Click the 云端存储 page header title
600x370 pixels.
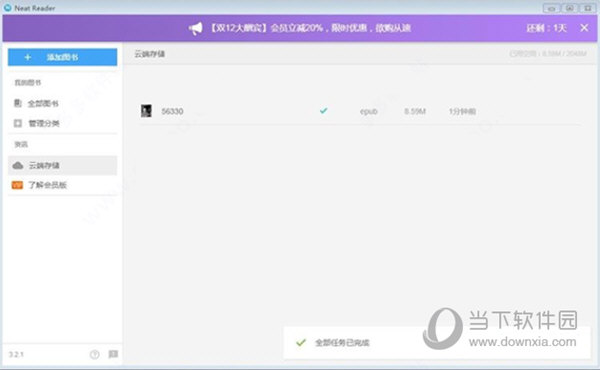(x=150, y=54)
